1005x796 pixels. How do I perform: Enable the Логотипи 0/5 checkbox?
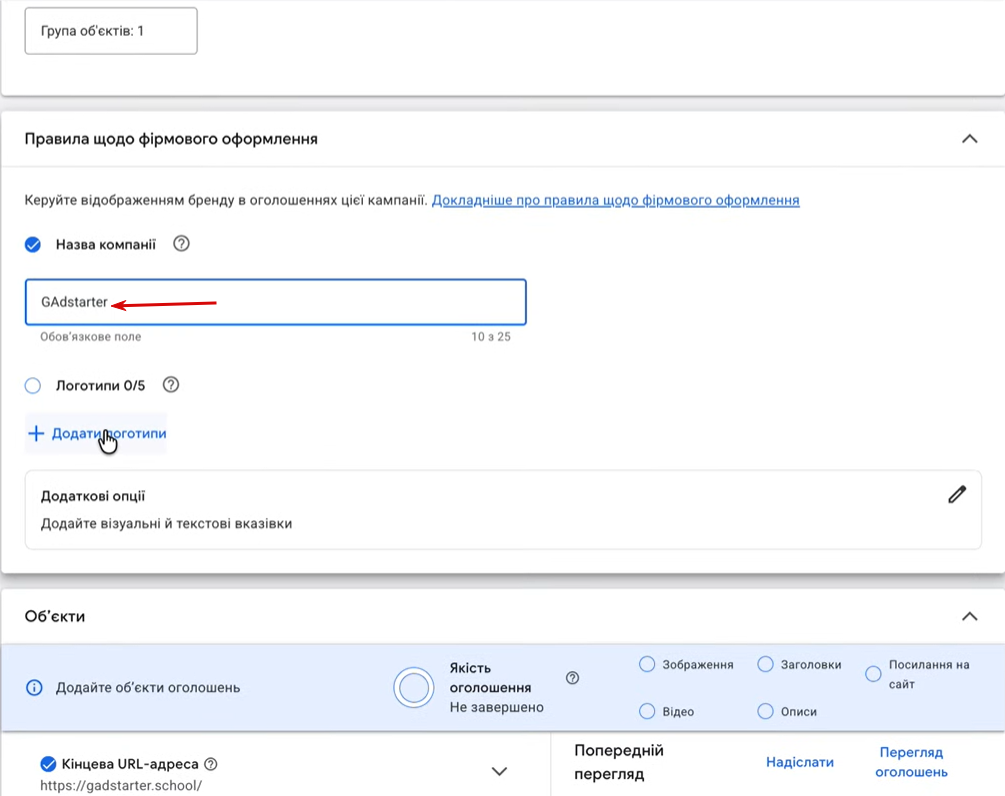point(33,386)
